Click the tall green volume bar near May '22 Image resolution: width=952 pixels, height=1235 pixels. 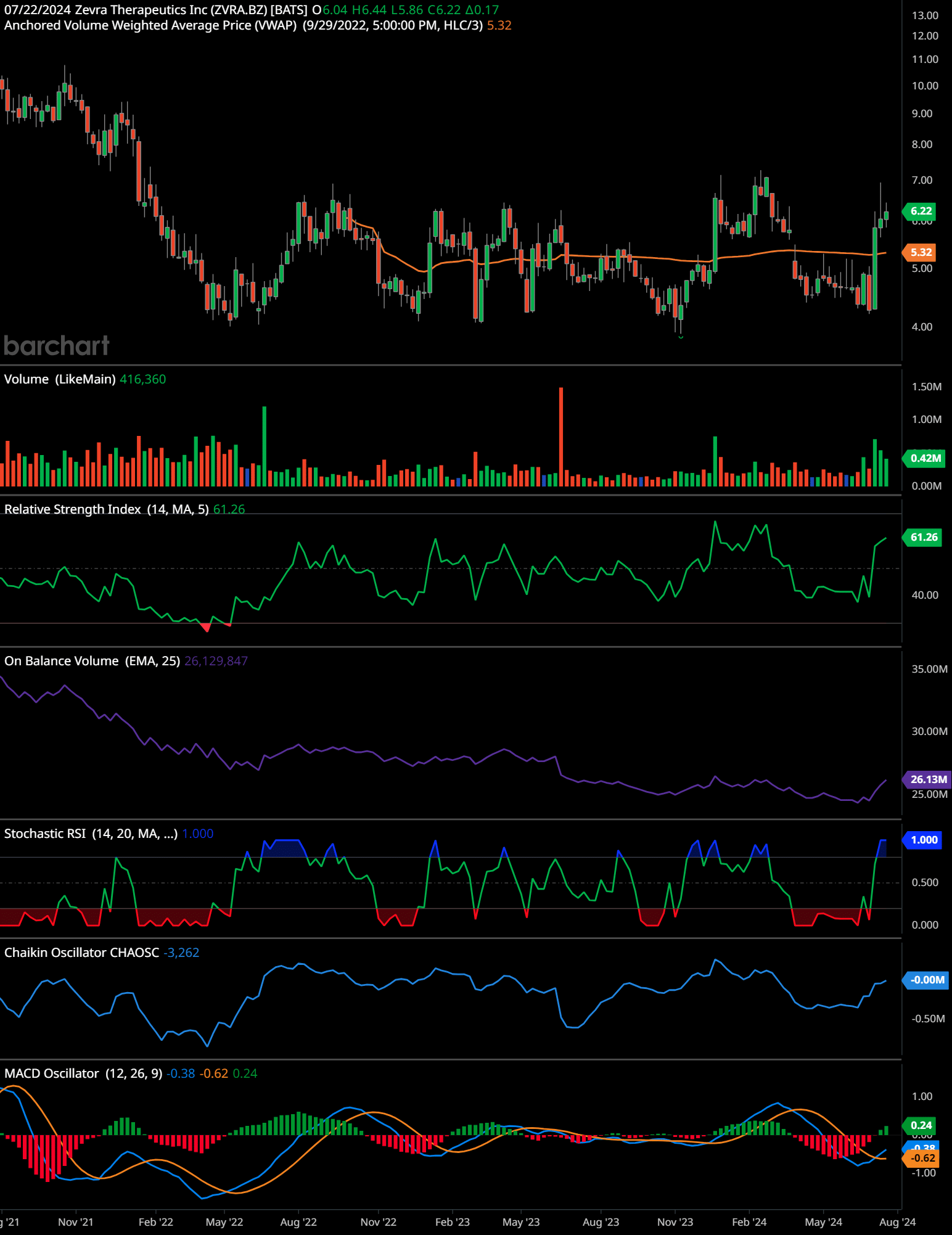pos(265,446)
